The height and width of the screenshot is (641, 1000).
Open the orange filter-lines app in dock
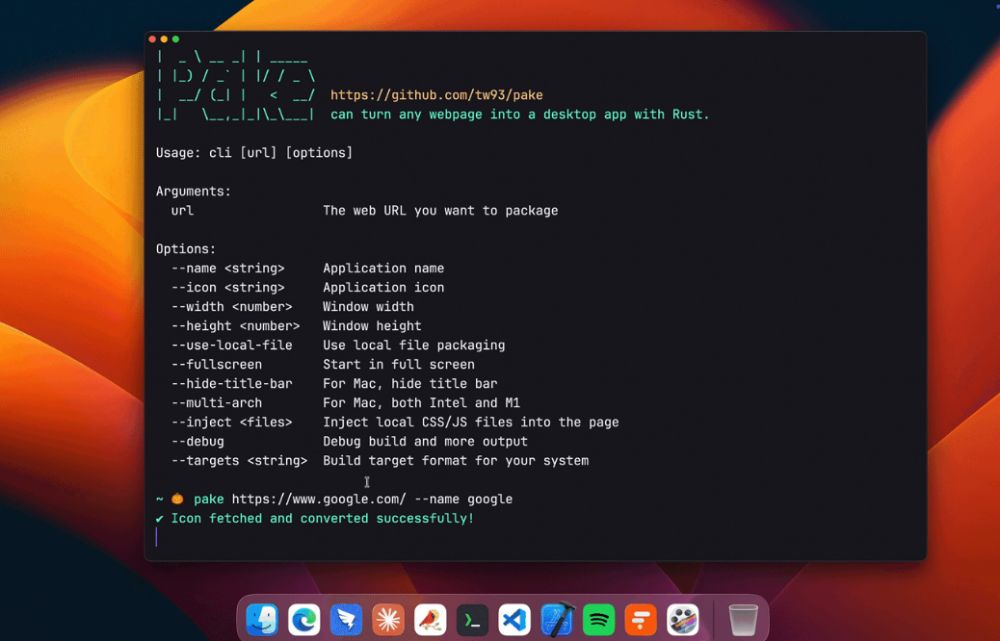point(641,619)
